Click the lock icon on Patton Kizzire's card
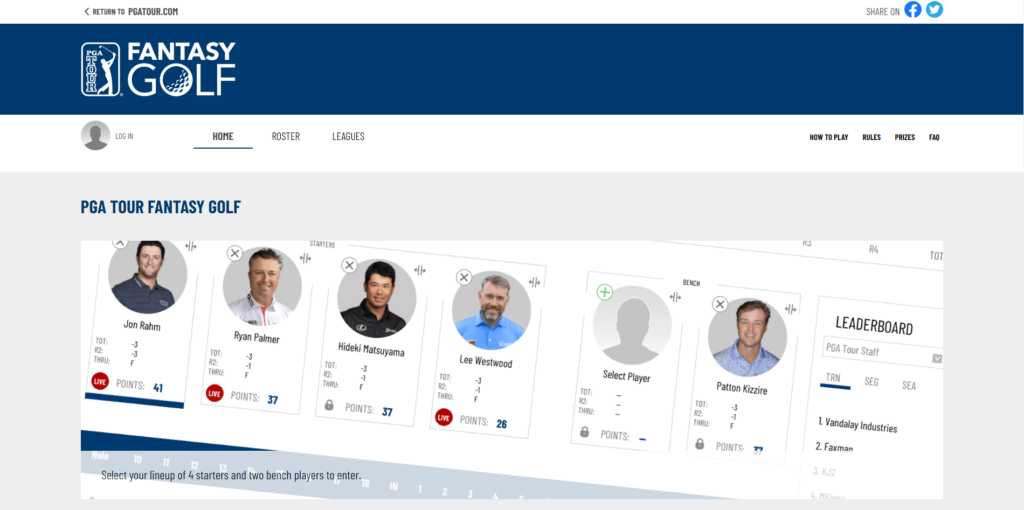The image size is (1024, 510). click(699, 444)
